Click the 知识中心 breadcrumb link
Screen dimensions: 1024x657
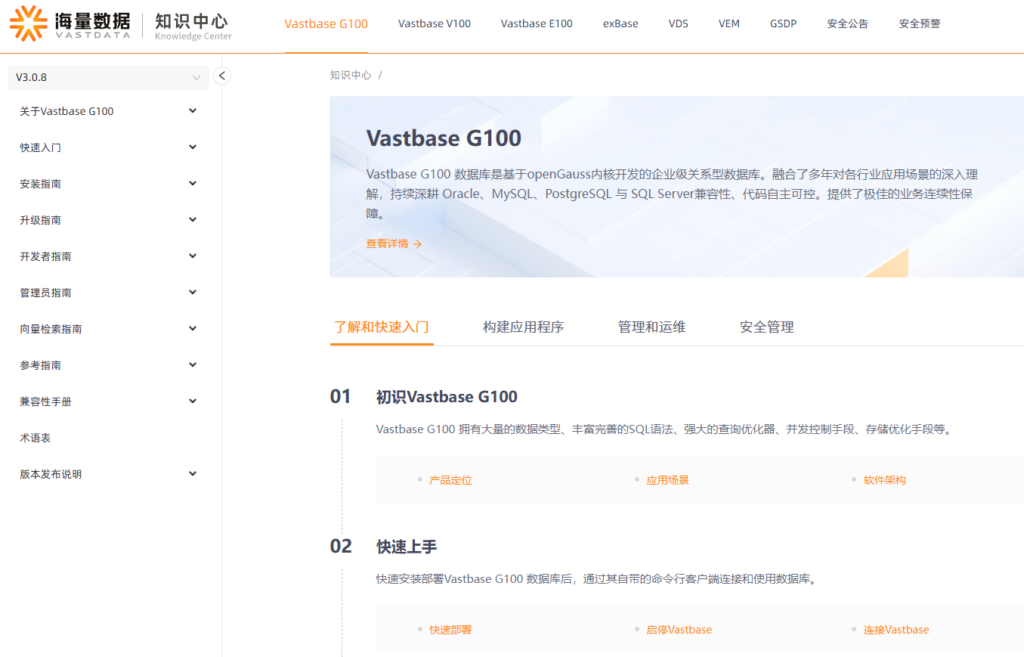tap(351, 75)
